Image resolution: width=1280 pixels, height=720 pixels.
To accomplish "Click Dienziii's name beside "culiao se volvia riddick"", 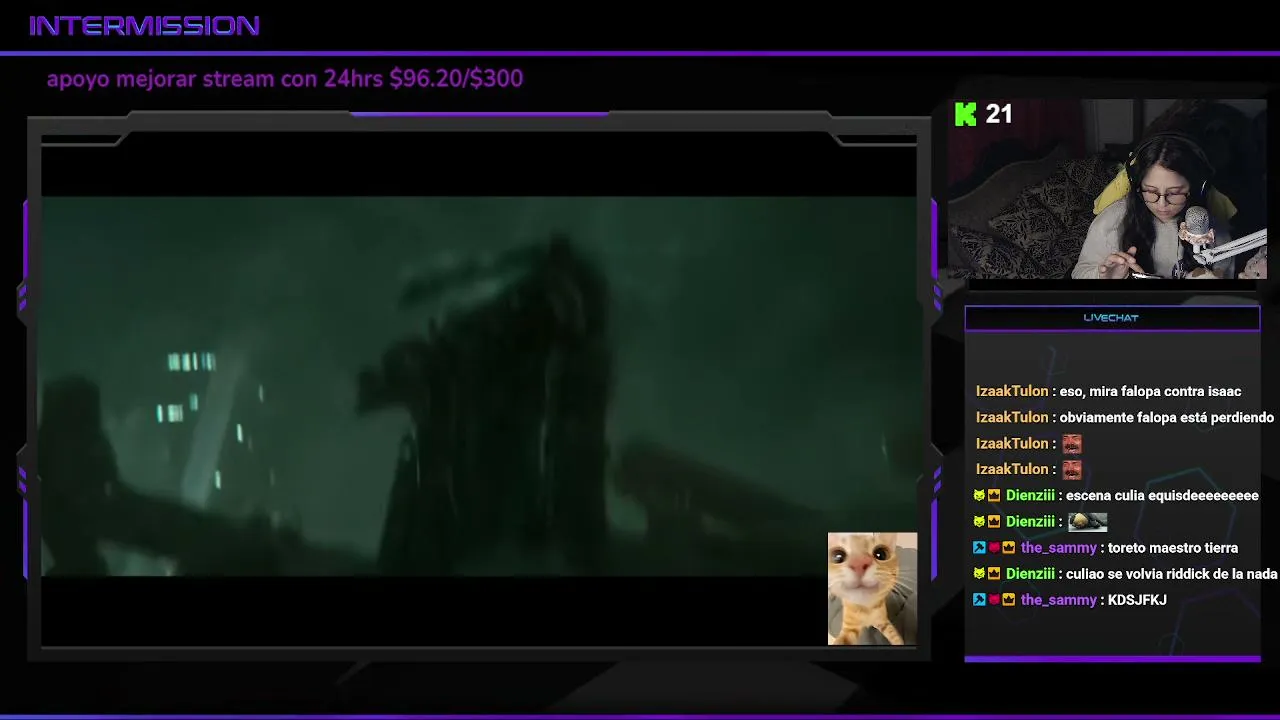I will (1030, 574).
